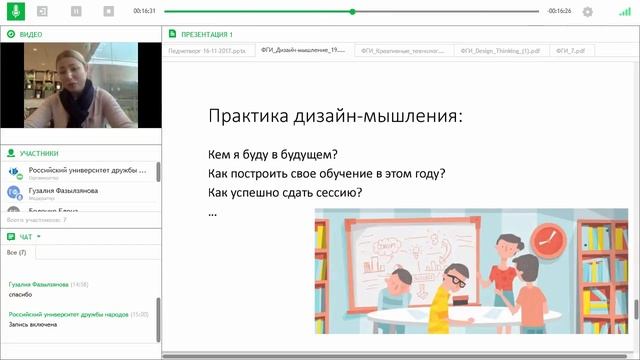Pause the recording playback

point(76,11)
